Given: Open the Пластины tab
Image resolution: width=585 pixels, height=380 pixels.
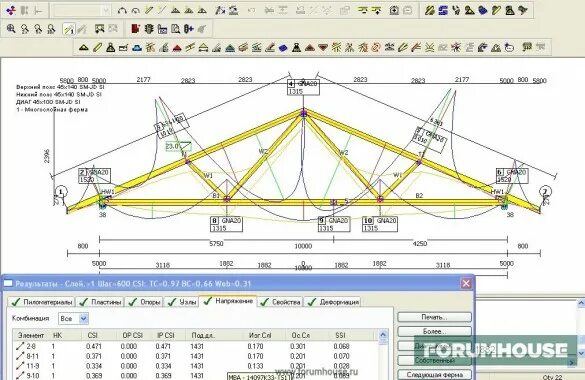Looking at the screenshot, I should click(100, 302).
